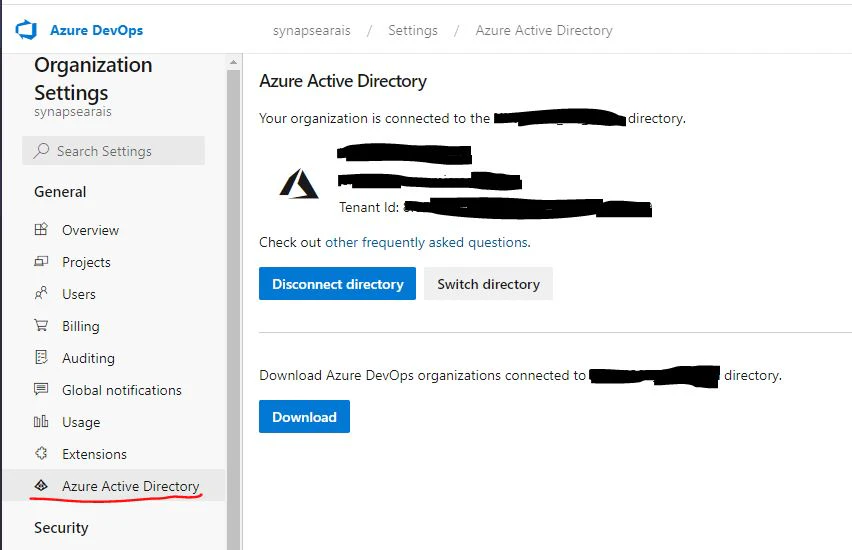Open other frequently asked questions link
This screenshot has height=550, width=852.
[x=427, y=242]
